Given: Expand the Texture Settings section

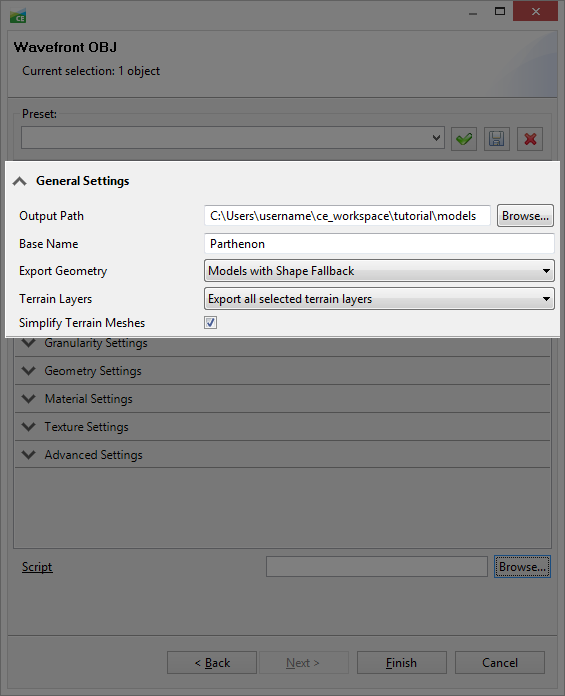Looking at the screenshot, I should click(29, 427).
